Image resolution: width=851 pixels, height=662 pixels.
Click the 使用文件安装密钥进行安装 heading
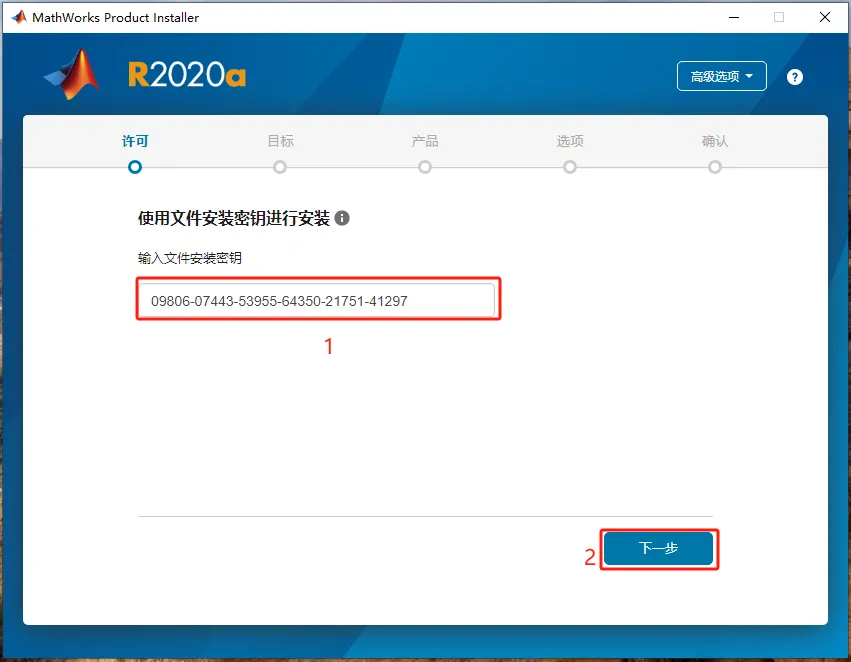(x=234, y=218)
